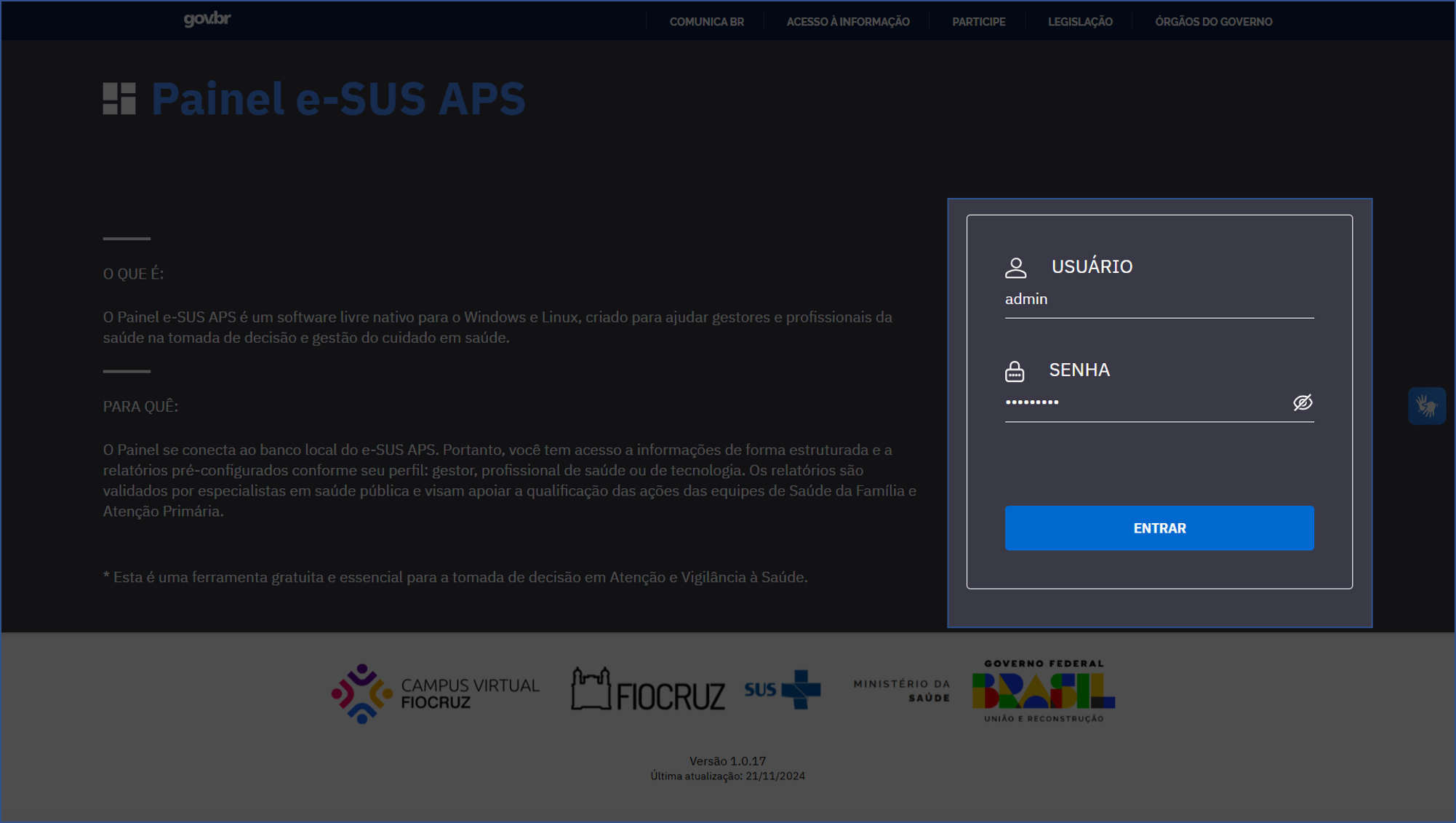This screenshot has height=823, width=1456.
Task: Select the admin username input field
Action: click(x=1160, y=300)
